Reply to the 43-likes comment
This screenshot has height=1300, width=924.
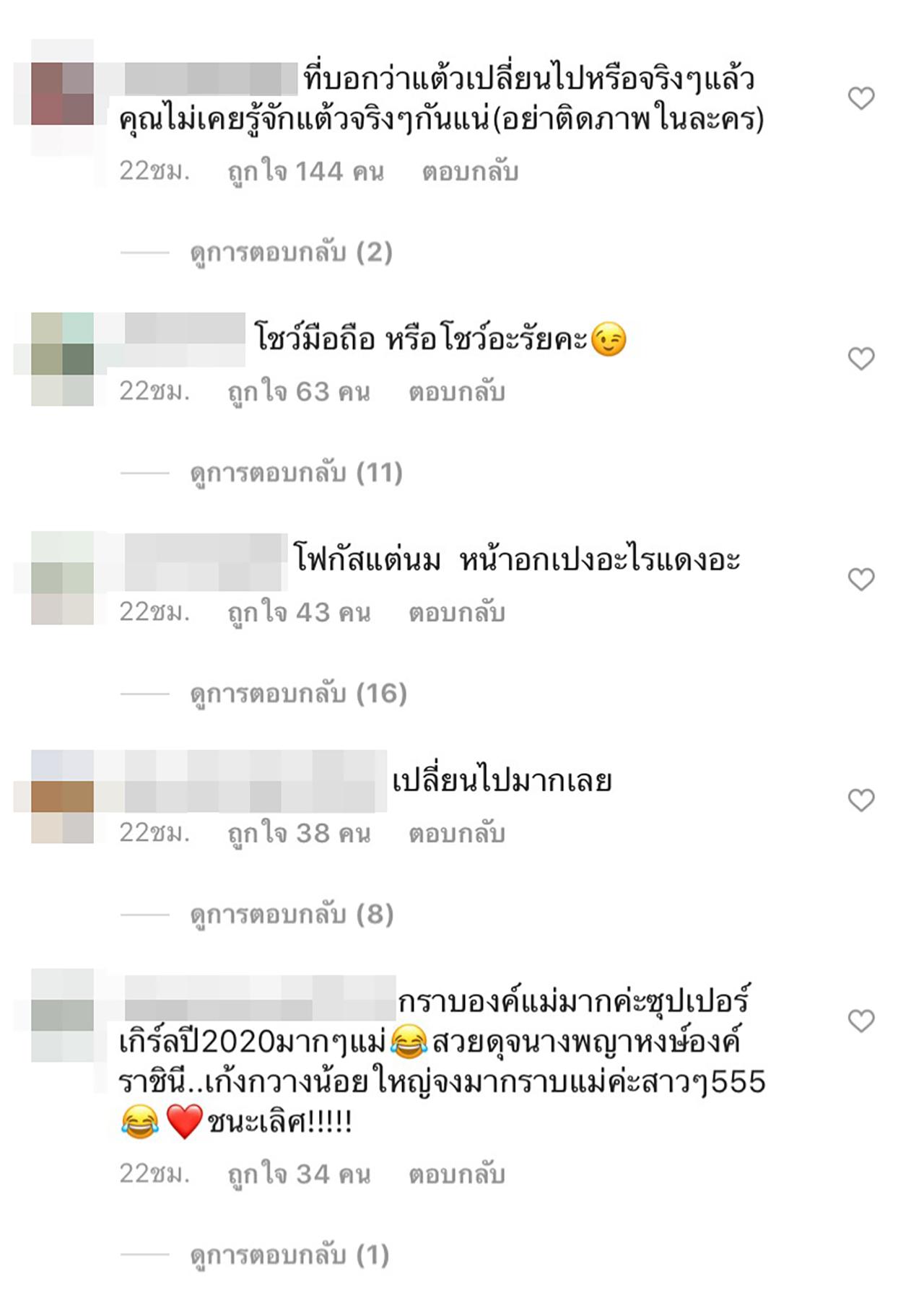457,614
